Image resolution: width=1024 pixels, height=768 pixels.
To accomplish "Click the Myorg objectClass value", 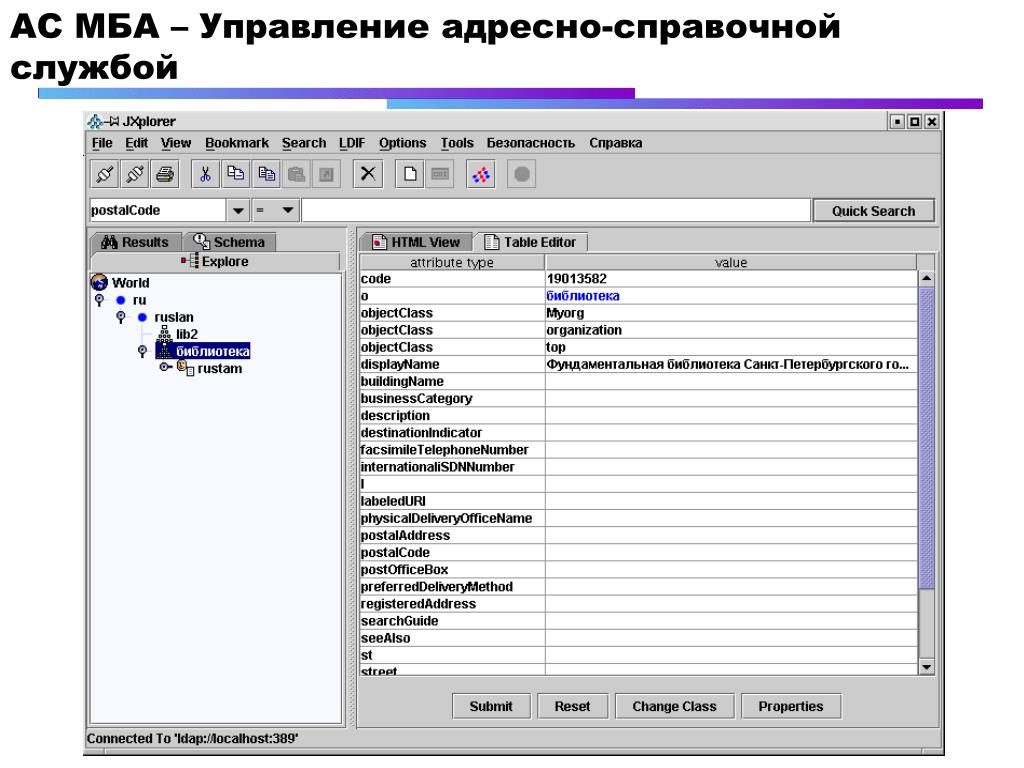I will click(x=731, y=313).
